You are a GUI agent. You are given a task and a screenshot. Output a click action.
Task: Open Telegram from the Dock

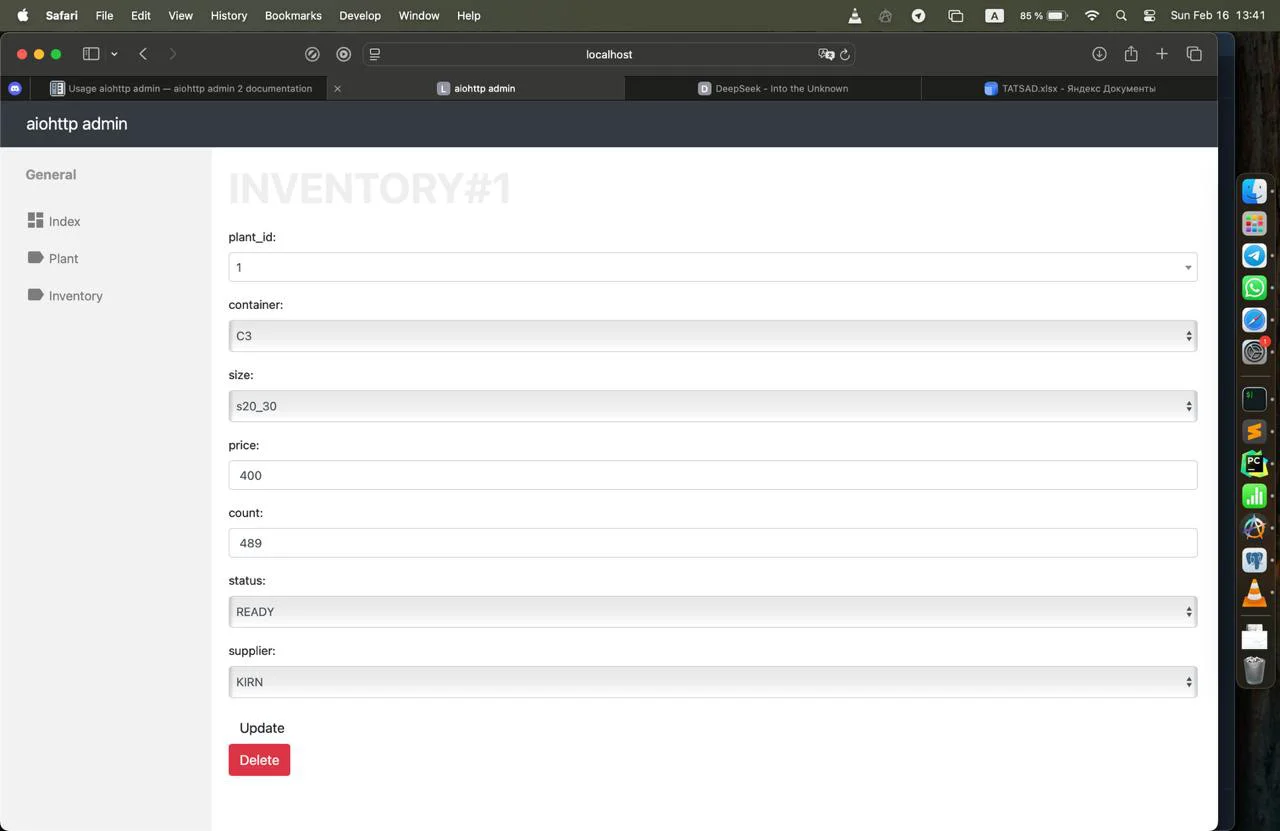click(1254, 255)
